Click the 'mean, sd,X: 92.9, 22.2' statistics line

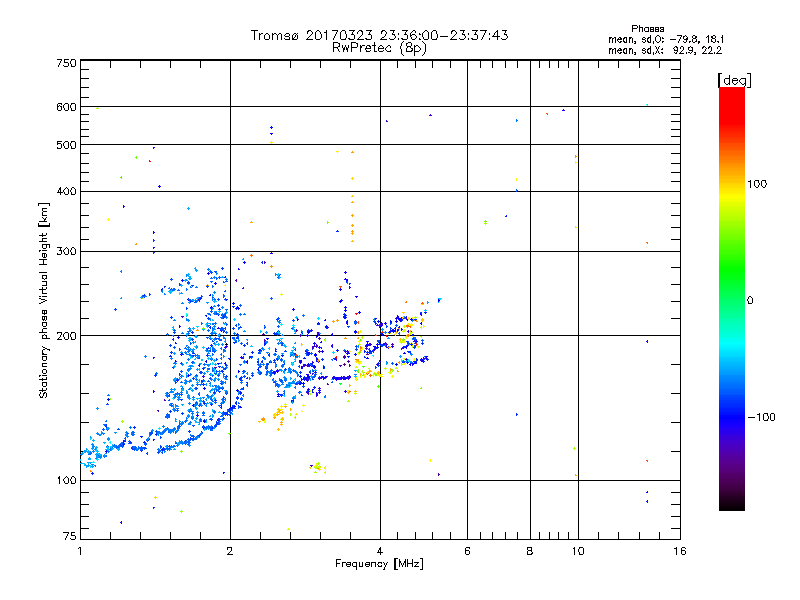click(x=665, y=50)
